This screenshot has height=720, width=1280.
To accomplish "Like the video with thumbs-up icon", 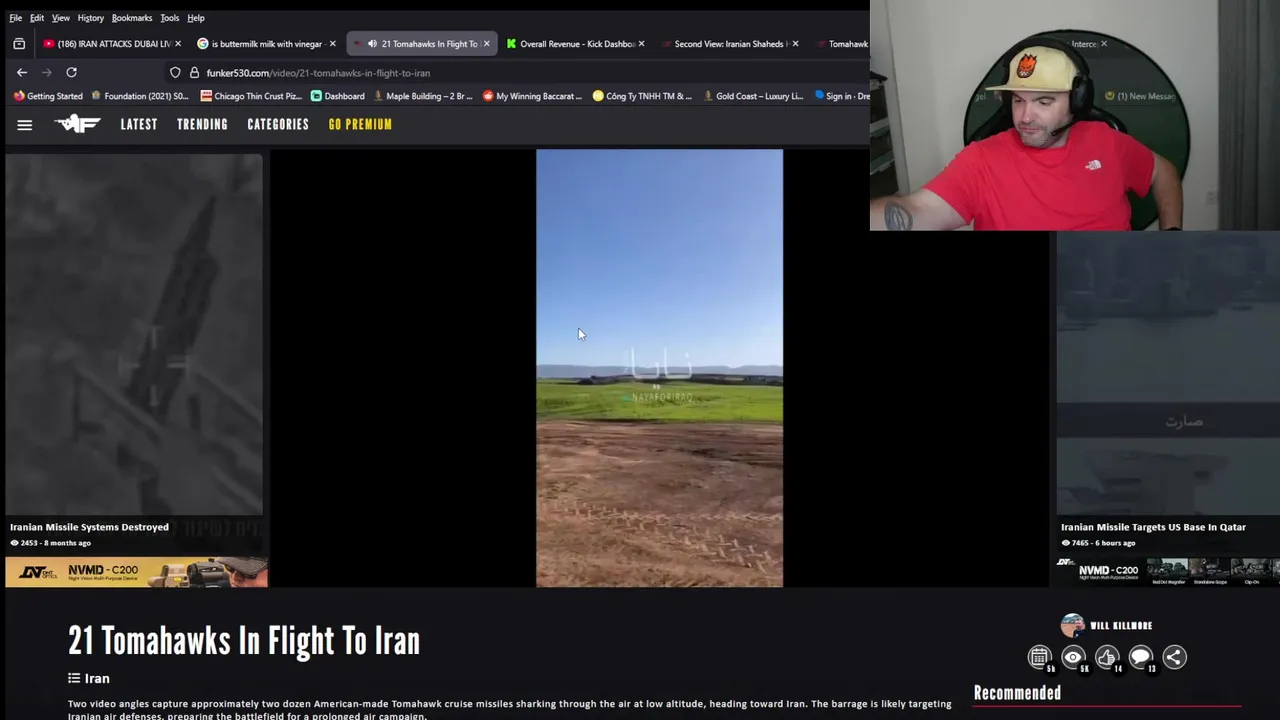I will click(x=1107, y=657).
